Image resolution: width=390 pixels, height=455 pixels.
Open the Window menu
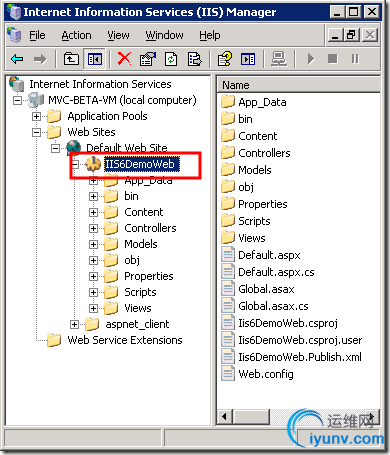click(164, 35)
